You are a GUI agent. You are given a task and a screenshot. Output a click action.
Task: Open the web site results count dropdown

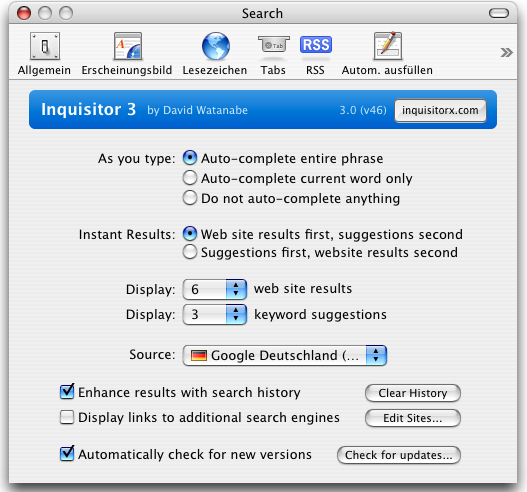pos(215,289)
